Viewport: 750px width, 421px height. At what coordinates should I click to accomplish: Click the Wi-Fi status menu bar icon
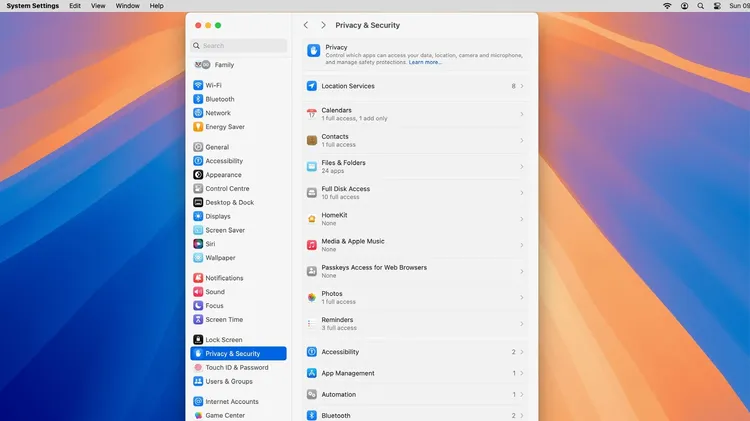tap(667, 6)
